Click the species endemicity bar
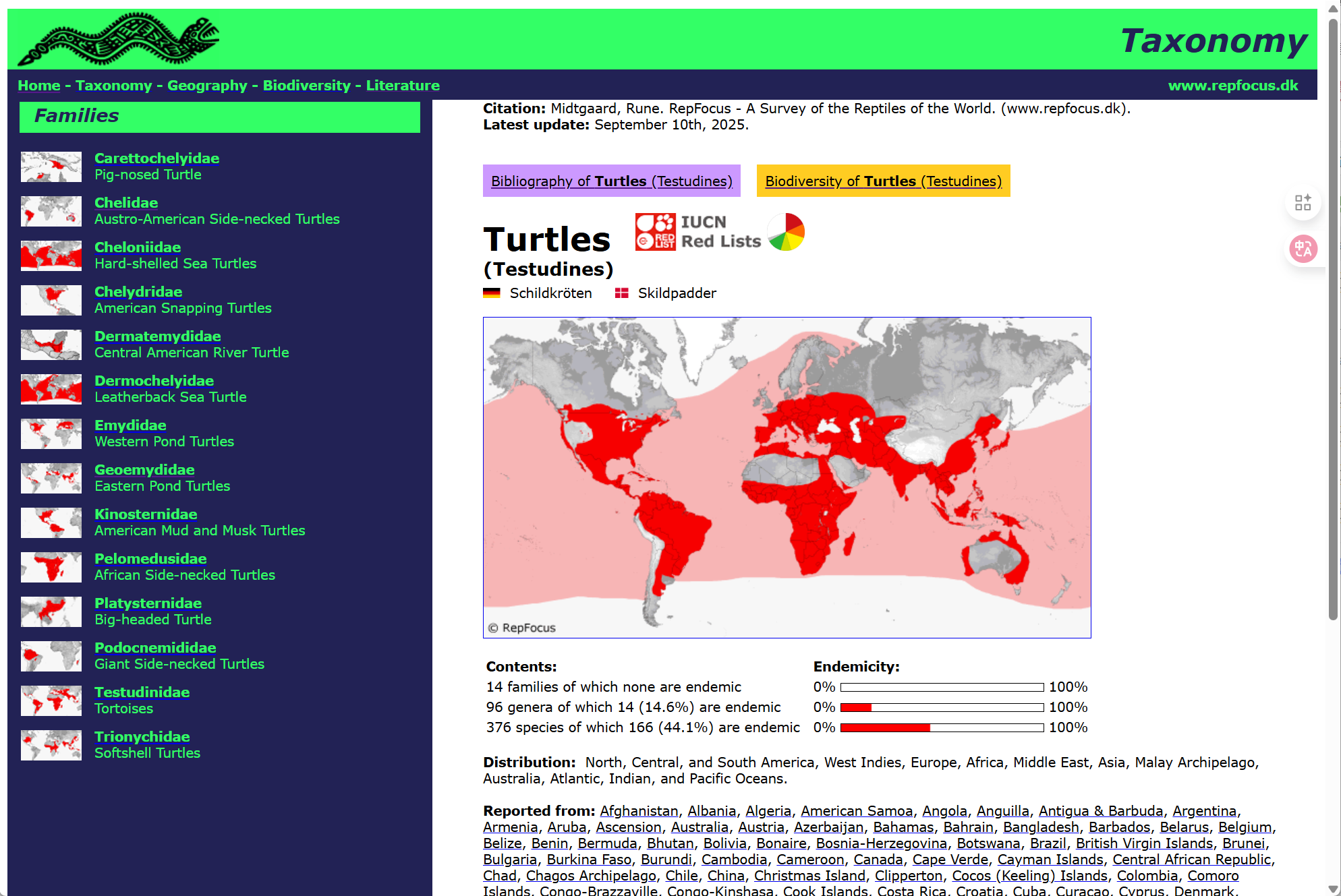1341x896 pixels. [942, 727]
